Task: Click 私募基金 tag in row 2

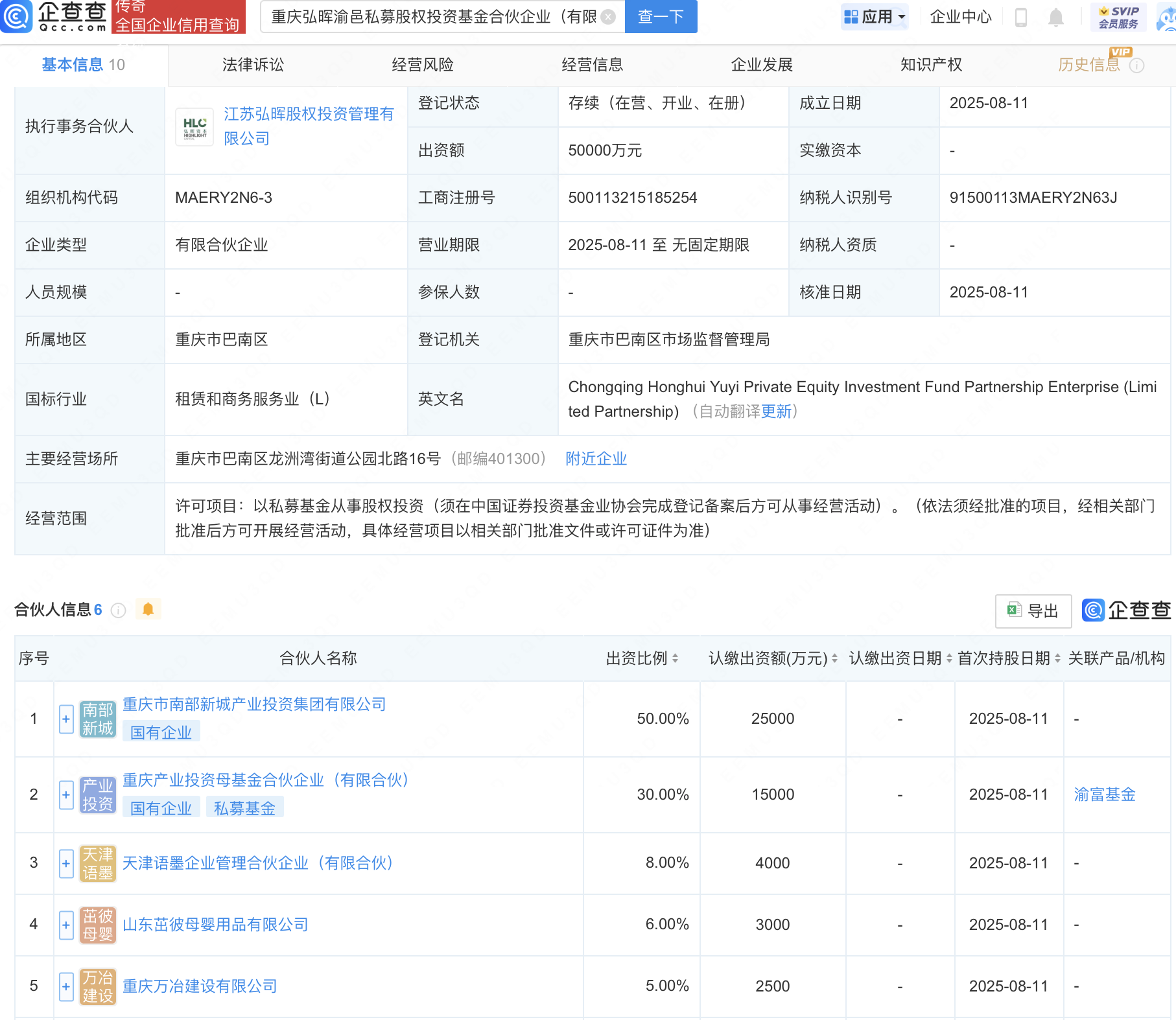Action: coord(244,808)
